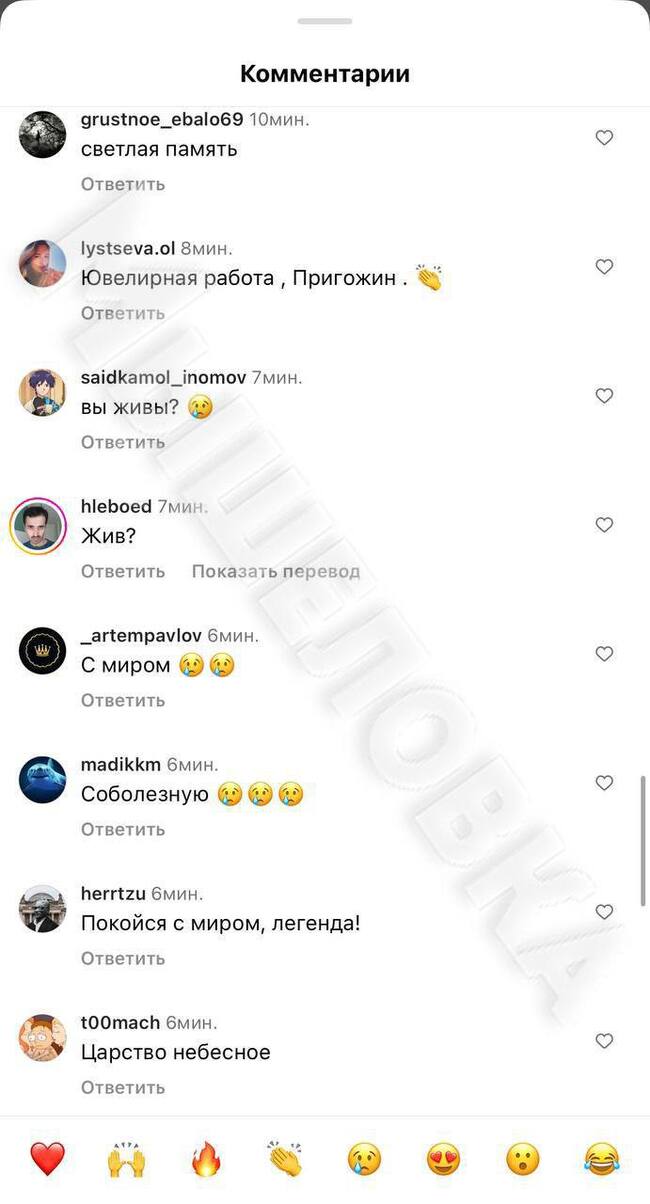This screenshot has height=1204, width=650.
Task: Tap the crying face emoji reaction
Action: pos(364,1159)
